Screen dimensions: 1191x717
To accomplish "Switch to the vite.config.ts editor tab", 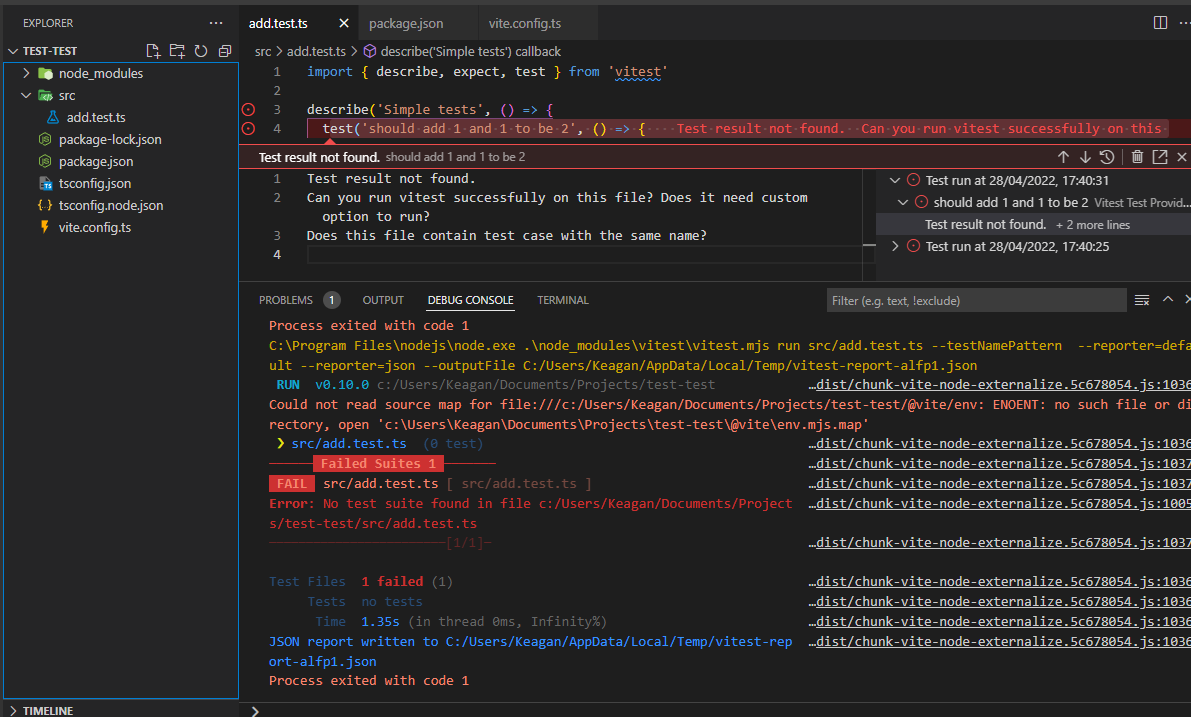I will (x=525, y=24).
